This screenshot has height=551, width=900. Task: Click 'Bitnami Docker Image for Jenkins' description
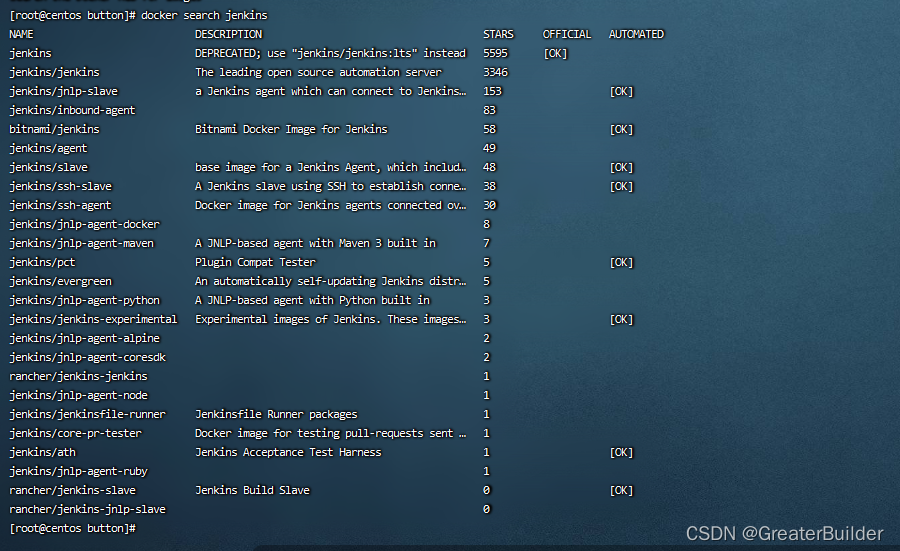(291, 129)
